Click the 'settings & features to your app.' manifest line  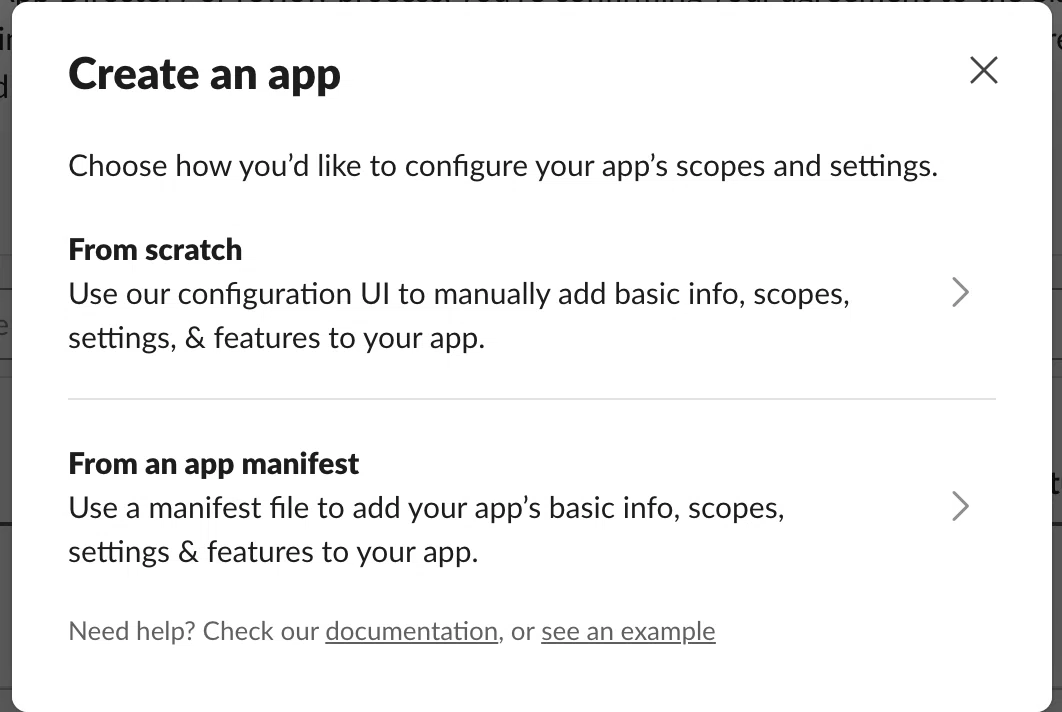point(273,552)
